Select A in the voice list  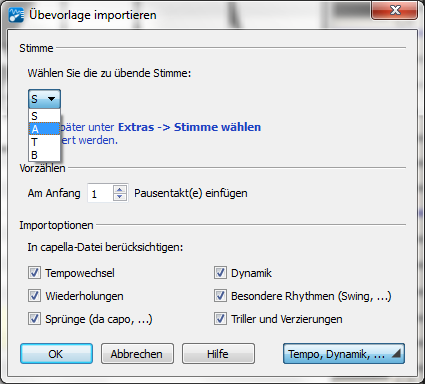click(x=44, y=129)
